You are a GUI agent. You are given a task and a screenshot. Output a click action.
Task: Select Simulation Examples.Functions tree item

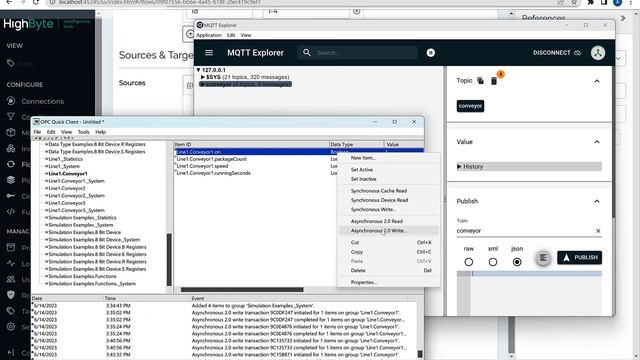(82, 276)
